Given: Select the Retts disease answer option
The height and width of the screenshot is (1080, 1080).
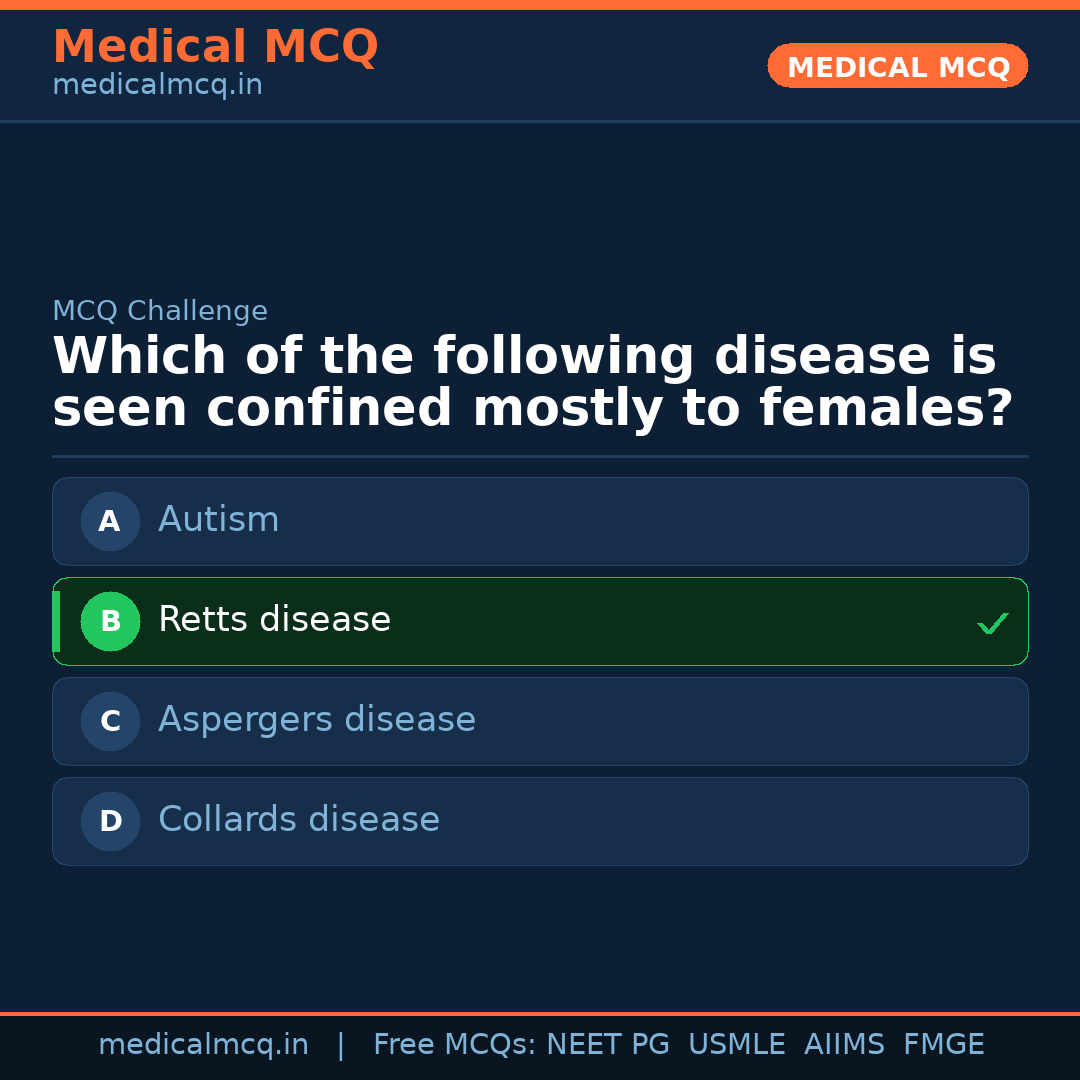Looking at the screenshot, I should 540,621.
